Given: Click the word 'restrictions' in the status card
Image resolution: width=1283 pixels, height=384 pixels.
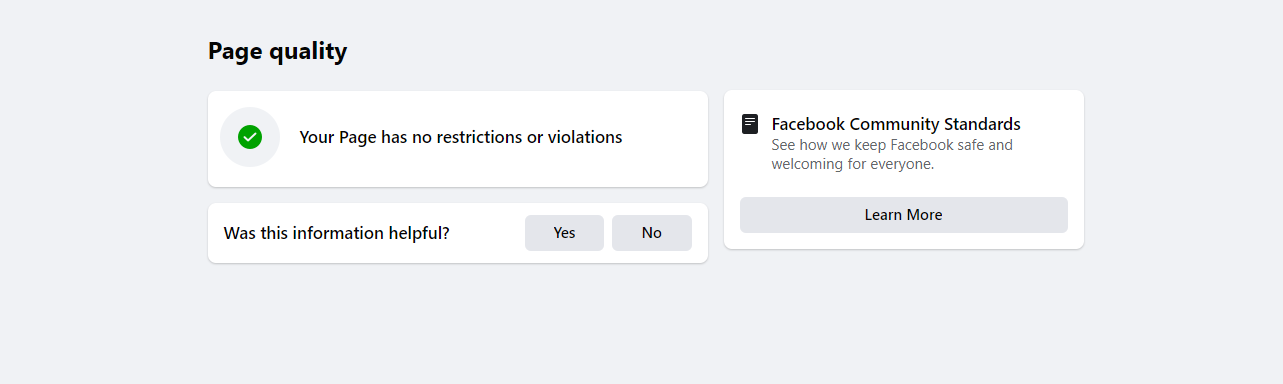Looking at the screenshot, I should 478,137.
